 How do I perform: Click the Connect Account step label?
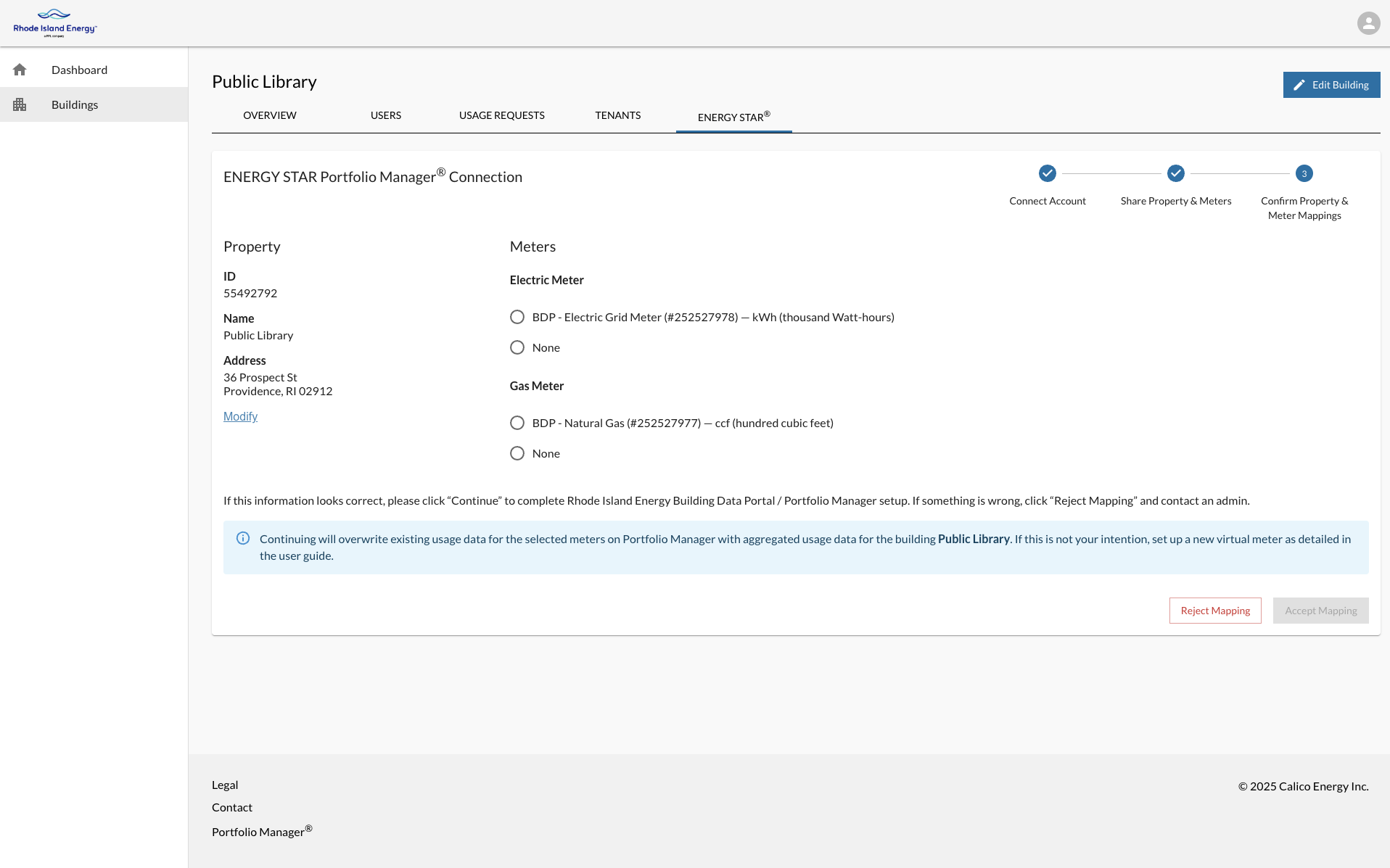tap(1047, 201)
